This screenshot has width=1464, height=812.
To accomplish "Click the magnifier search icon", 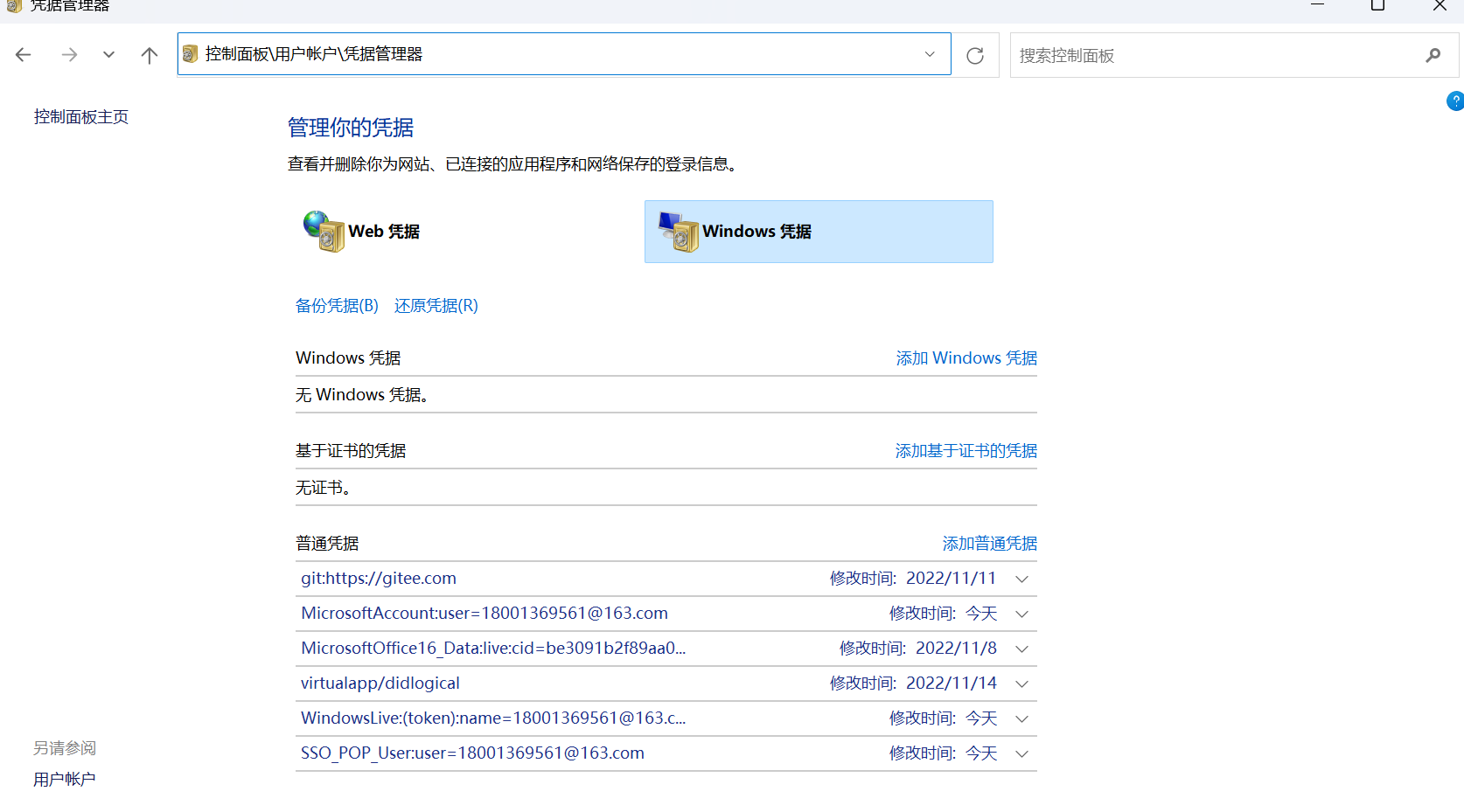I will tap(1433, 55).
